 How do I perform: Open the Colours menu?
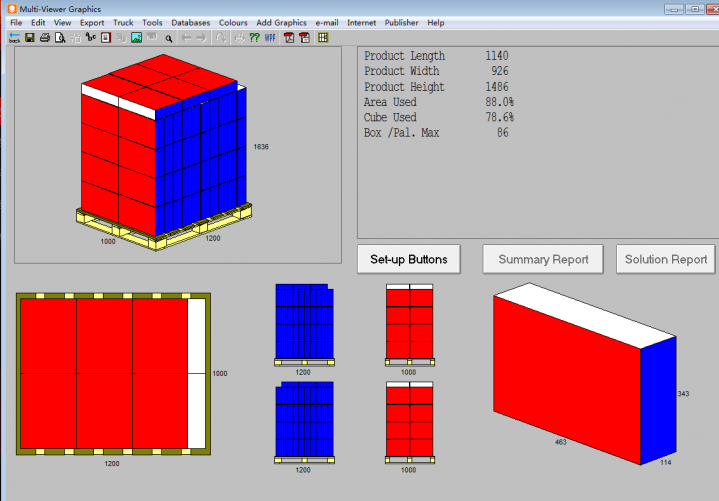pyautogui.click(x=233, y=22)
